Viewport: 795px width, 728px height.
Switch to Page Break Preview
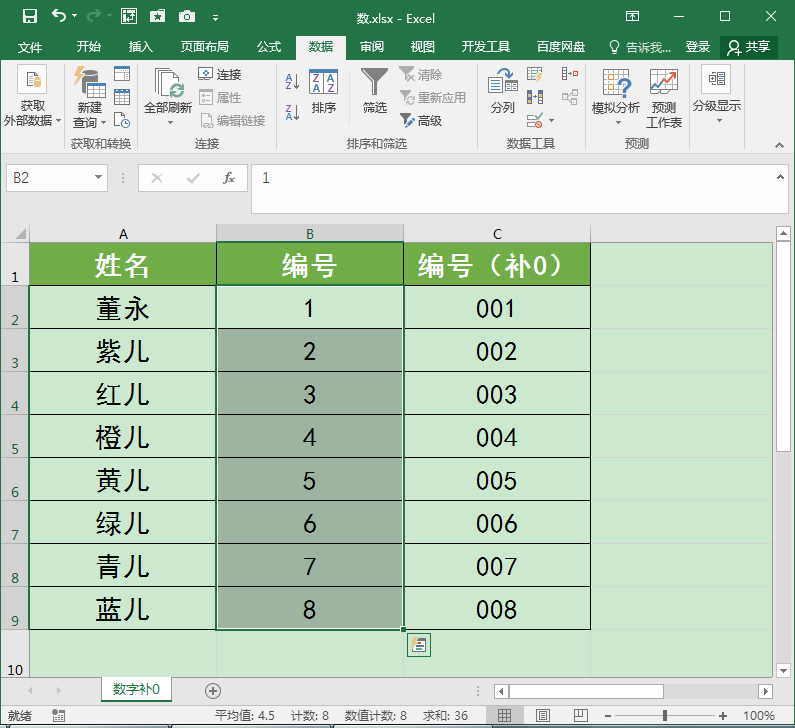click(581, 715)
